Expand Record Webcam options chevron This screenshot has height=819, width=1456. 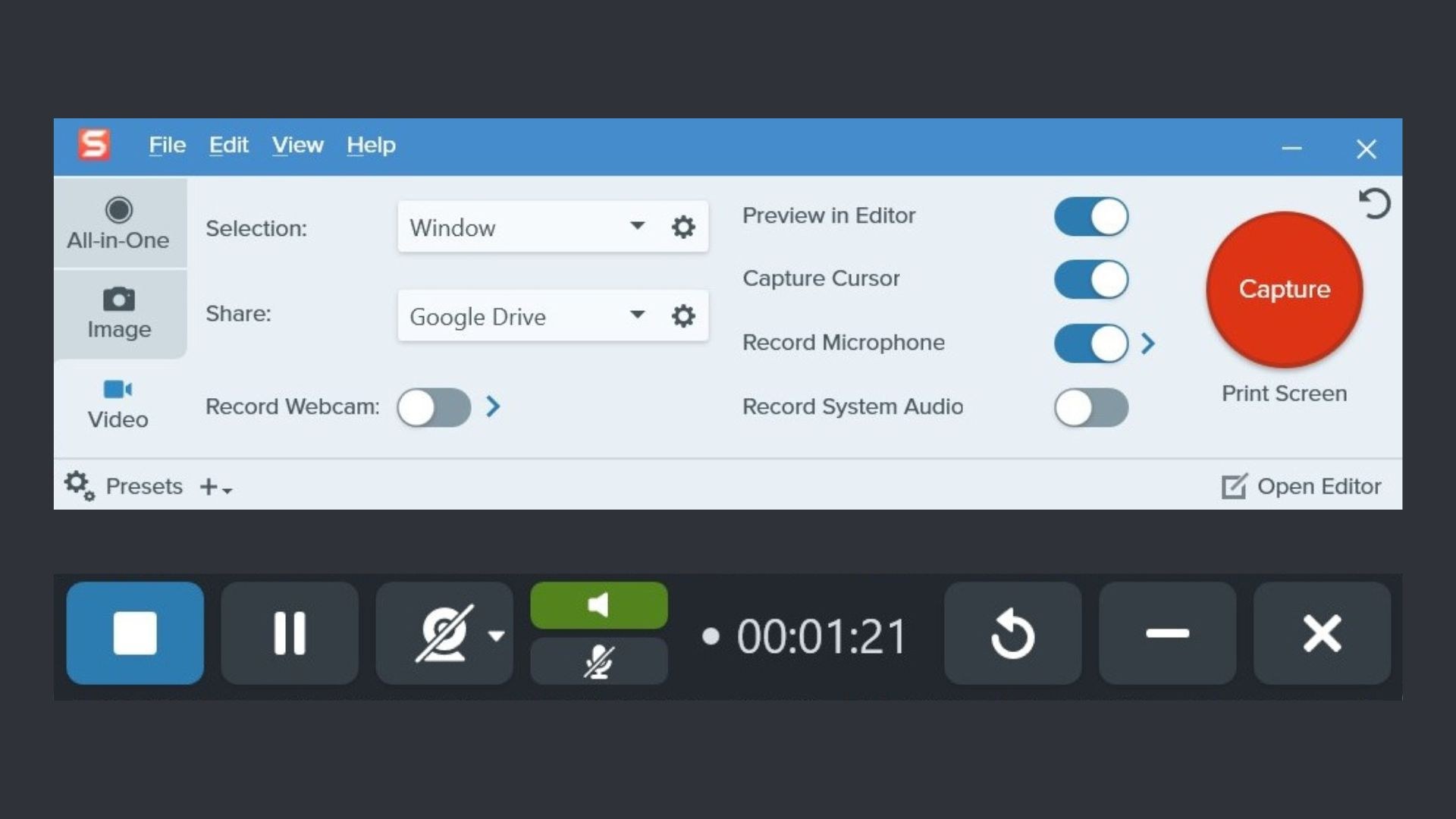pos(493,407)
